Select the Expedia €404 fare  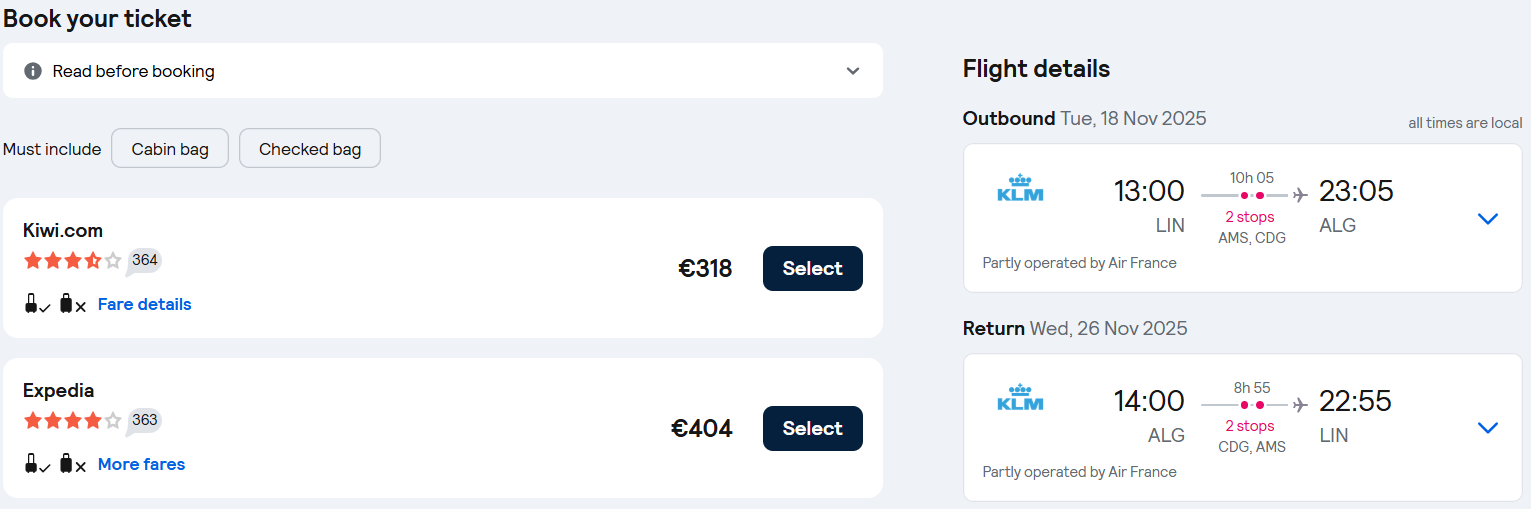812,428
